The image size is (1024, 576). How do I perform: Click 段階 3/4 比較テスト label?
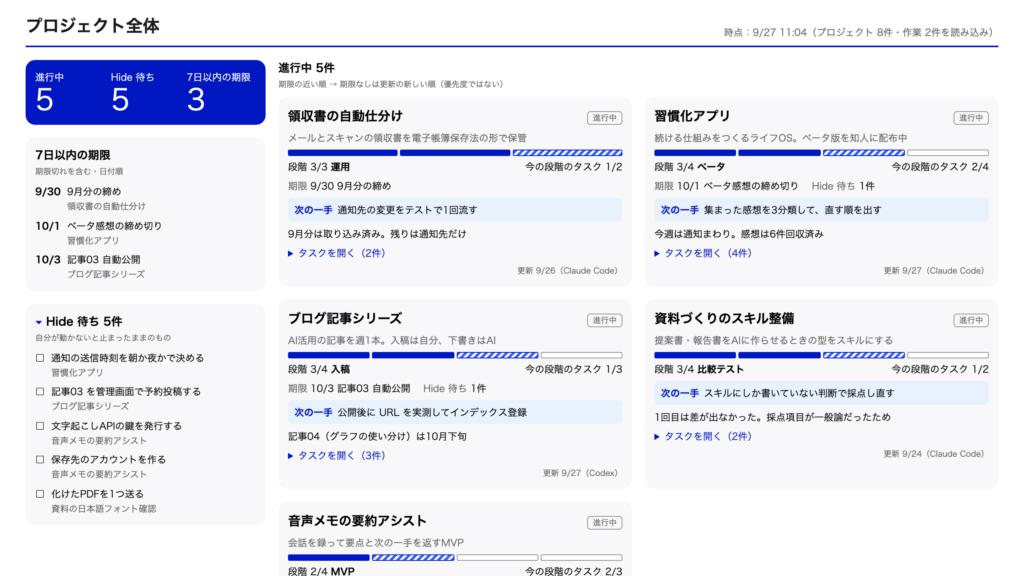click(699, 370)
